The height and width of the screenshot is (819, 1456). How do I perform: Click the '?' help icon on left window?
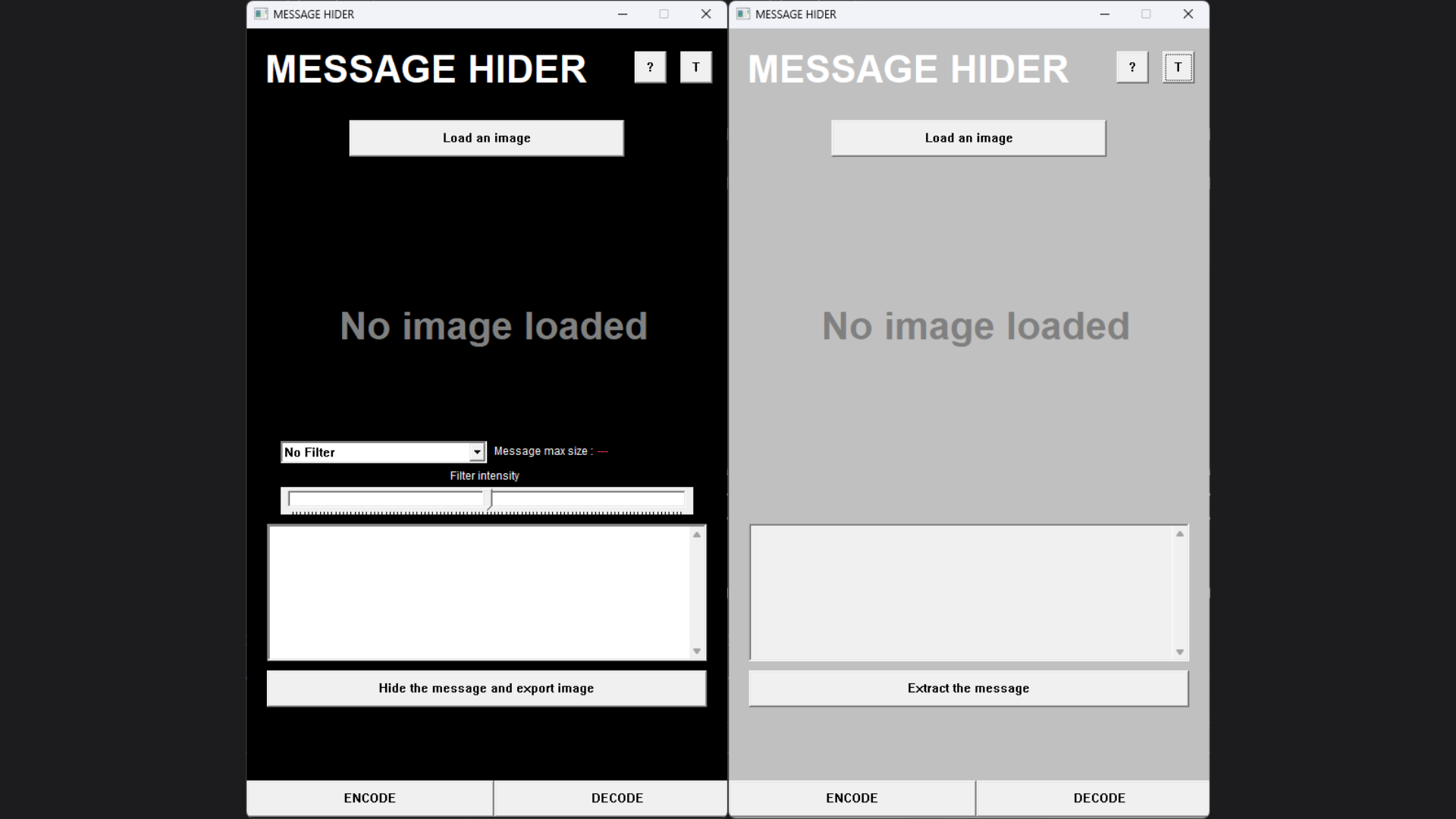pos(650,66)
